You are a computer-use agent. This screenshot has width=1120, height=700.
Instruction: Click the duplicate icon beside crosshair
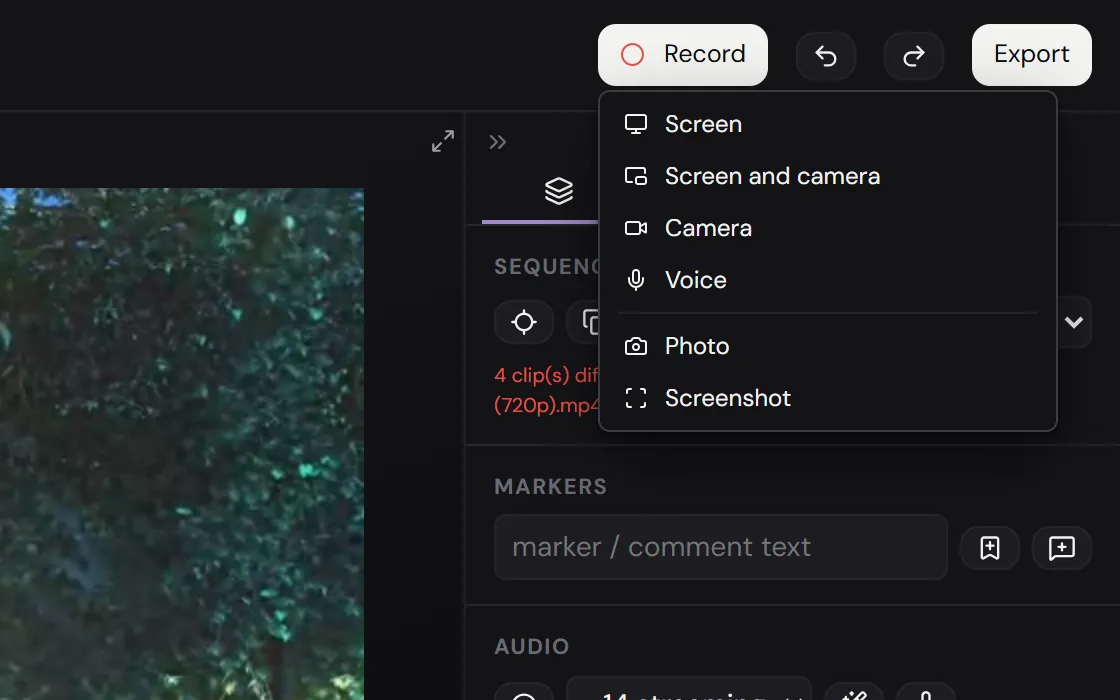[585, 322]
